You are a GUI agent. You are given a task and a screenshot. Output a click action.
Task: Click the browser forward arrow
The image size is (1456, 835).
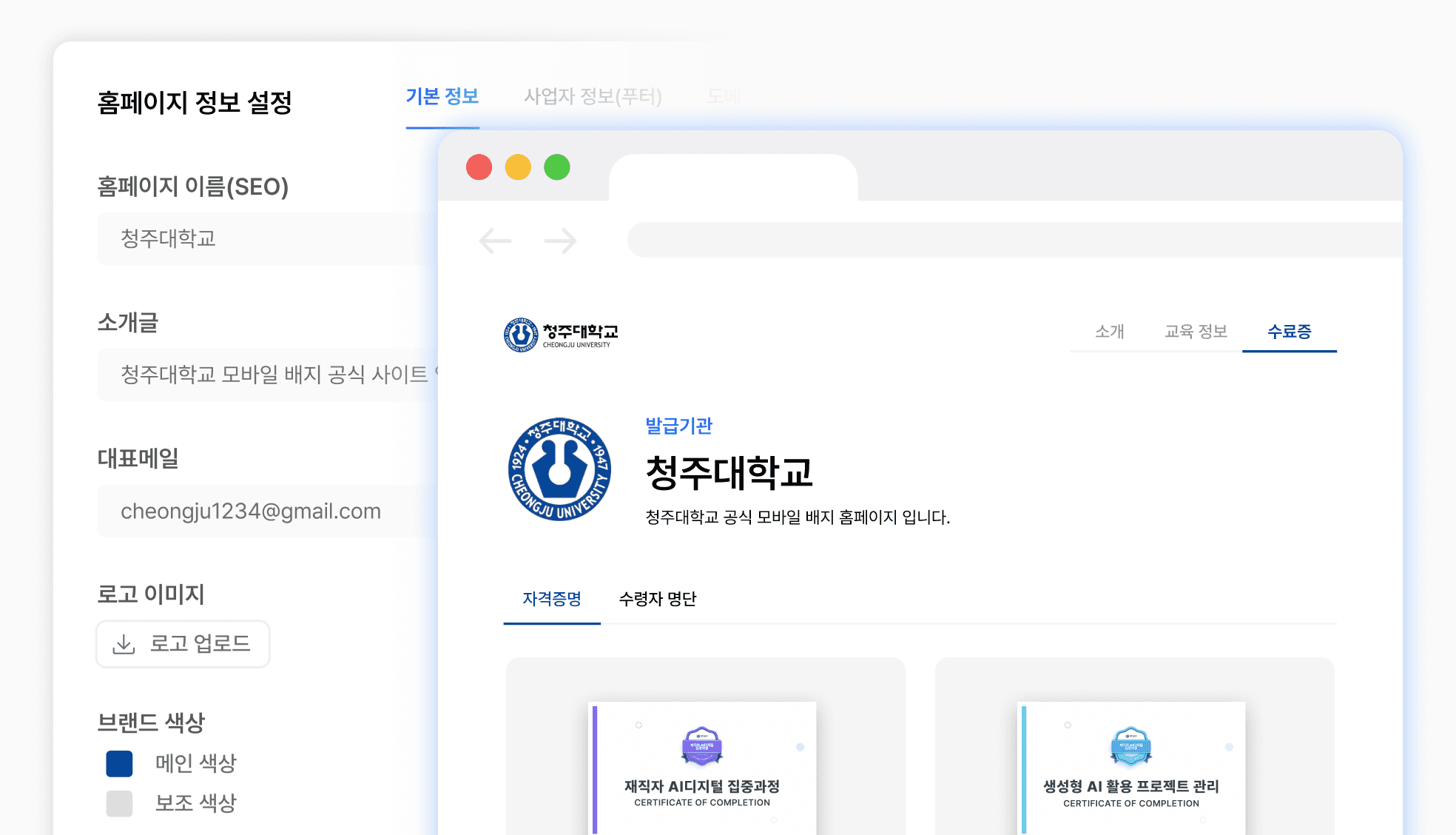559,241
